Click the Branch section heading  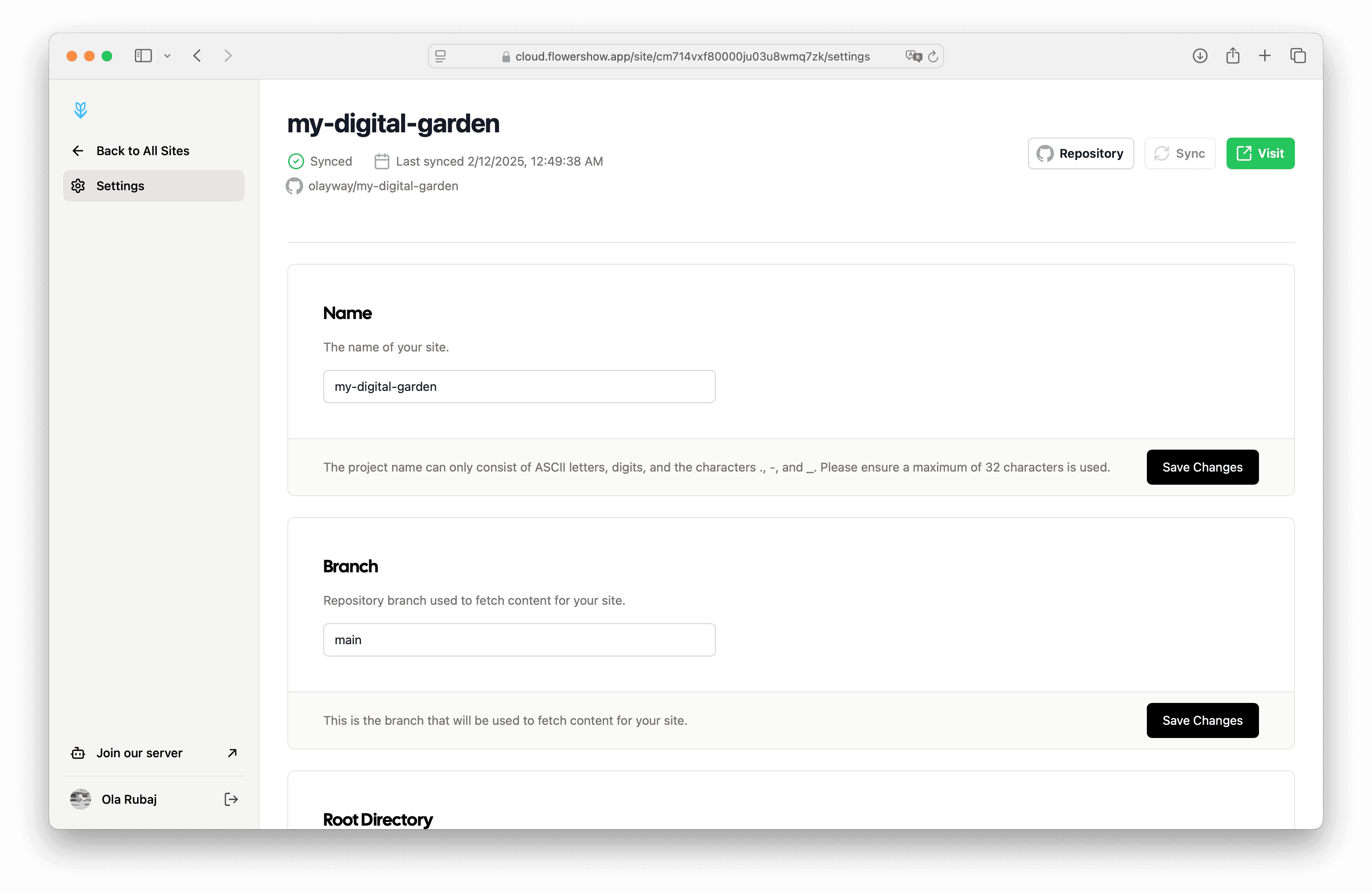point(350,566)
